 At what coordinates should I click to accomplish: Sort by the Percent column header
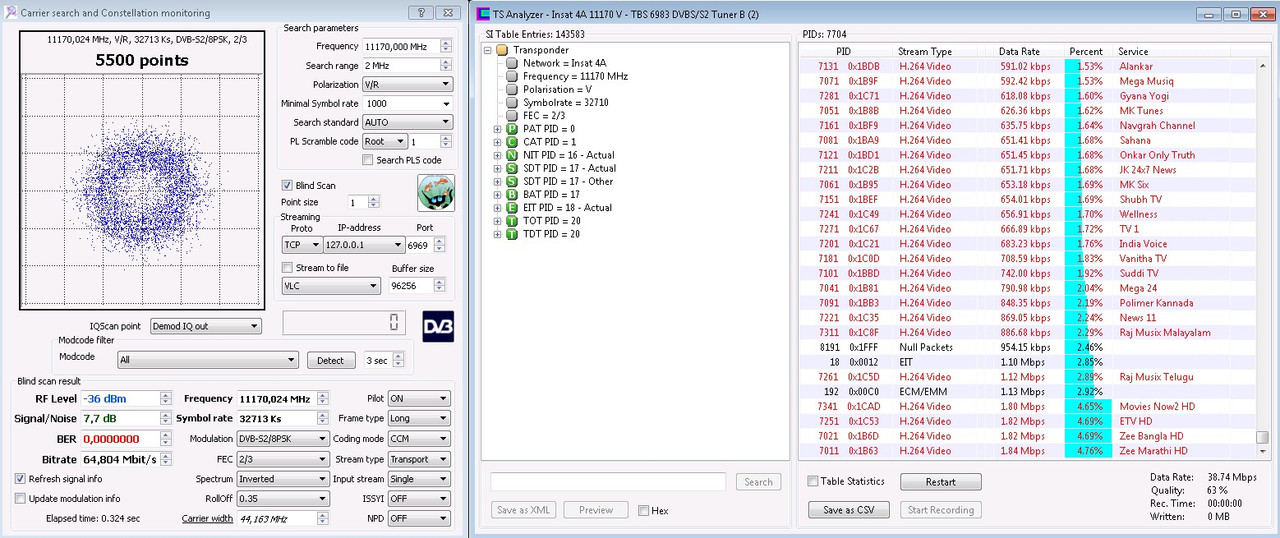[1086, 51]
